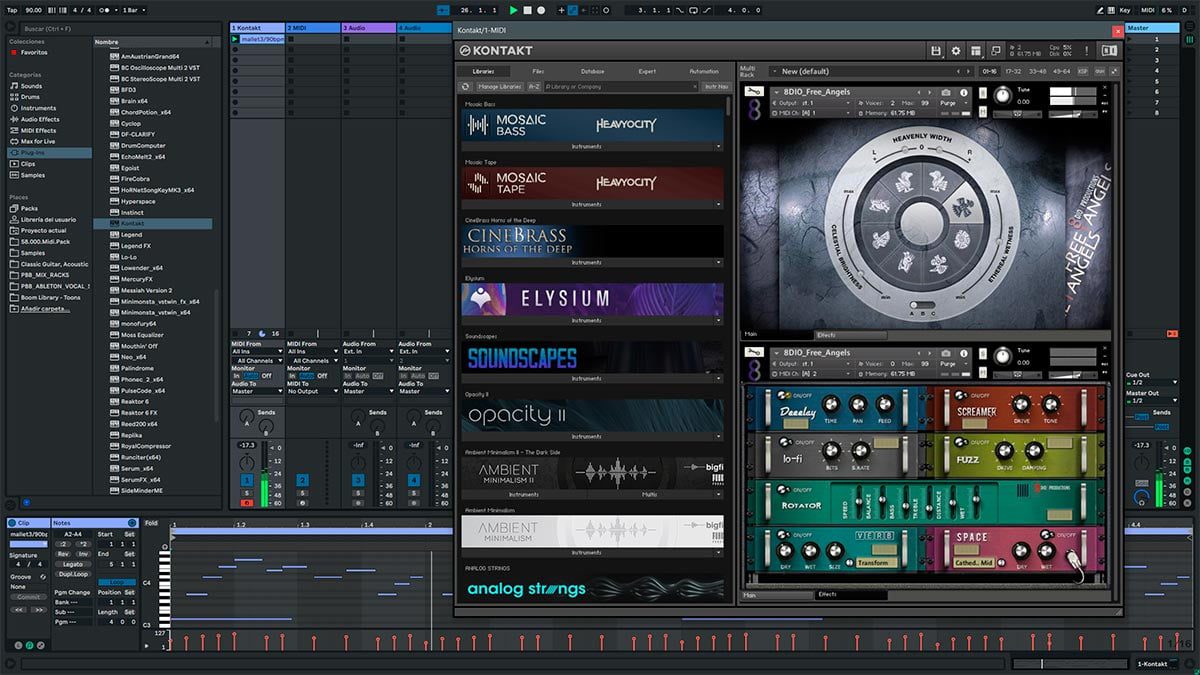Click the Manage Libraries button

[500, 87]
